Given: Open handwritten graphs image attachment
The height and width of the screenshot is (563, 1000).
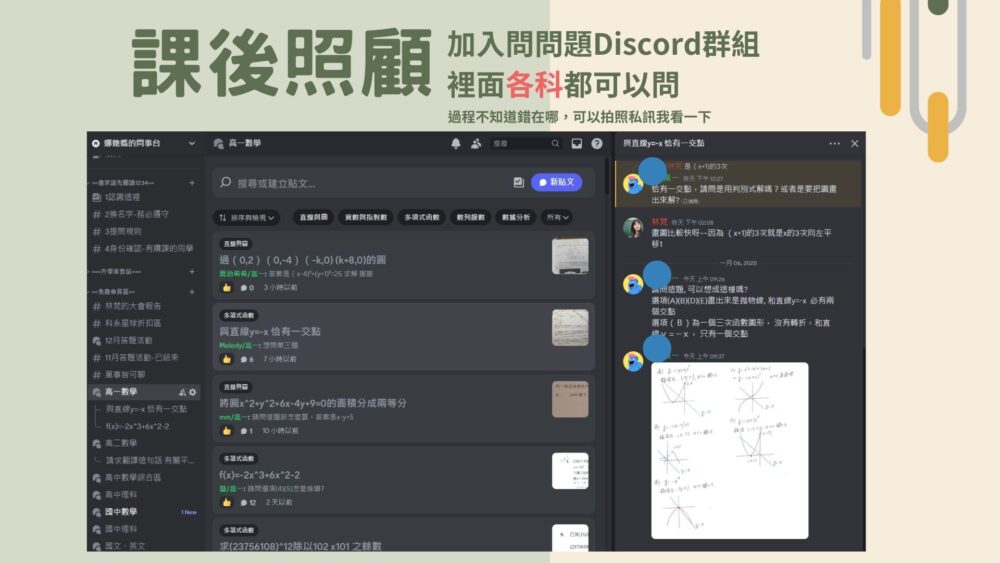Looking at the screenshot, I should coord(730,450).
